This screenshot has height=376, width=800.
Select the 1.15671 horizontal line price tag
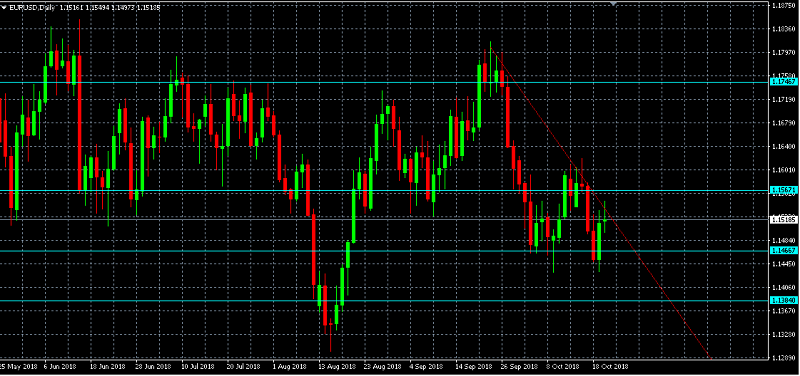tap(784, 190)
